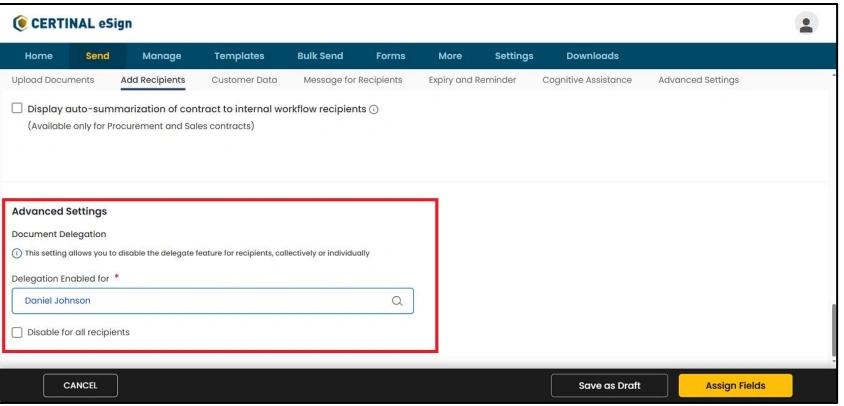Tick Disable for all recipients checkbox
844x406 pixels.
point(17,332)
